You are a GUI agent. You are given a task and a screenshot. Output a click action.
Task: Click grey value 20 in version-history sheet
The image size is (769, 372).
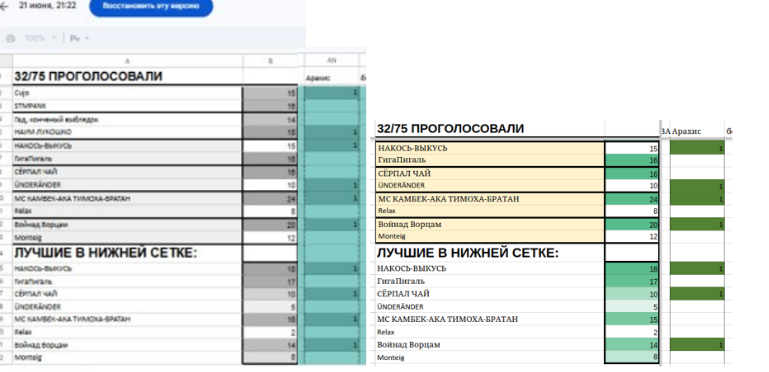tap(270, 224)
